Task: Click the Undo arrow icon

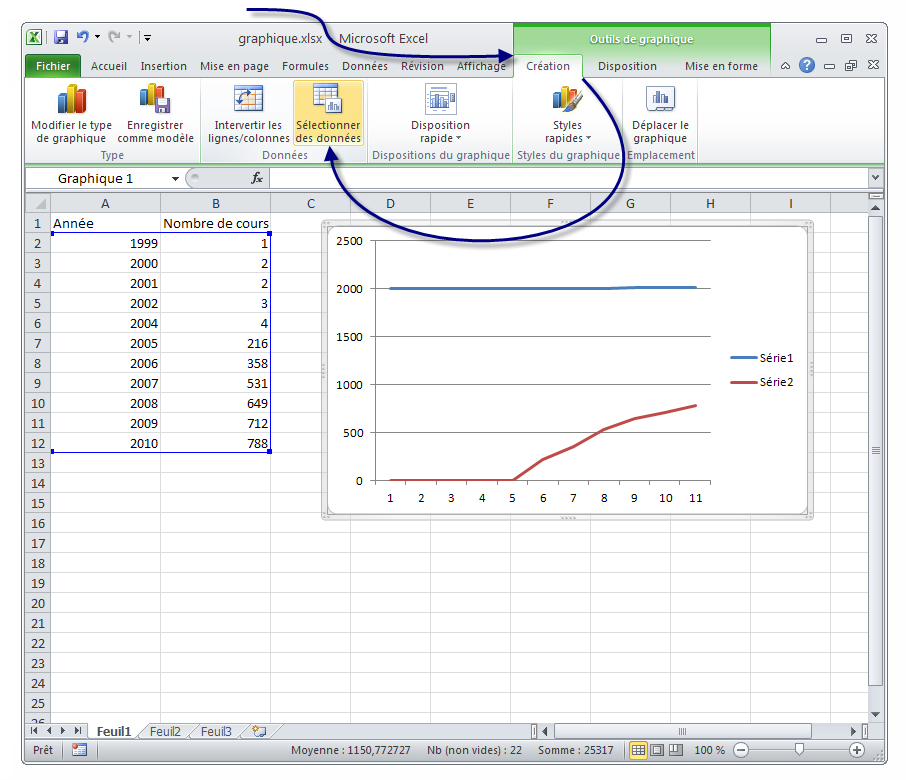Action: 82,38
